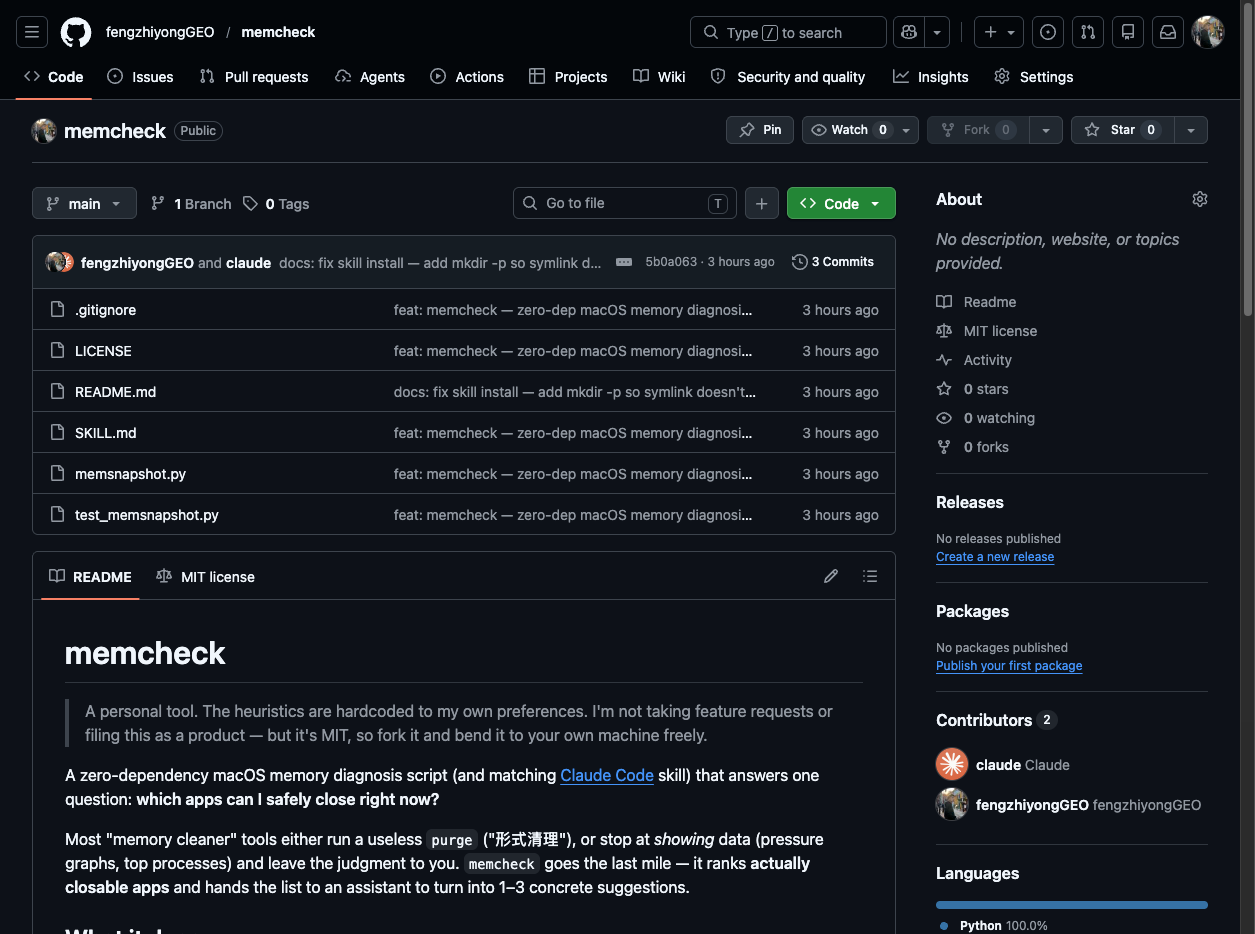The width and height of the screenshot is (1255, 934).
Task: Open the README outline list icon
Action: [x=870, y=576]
